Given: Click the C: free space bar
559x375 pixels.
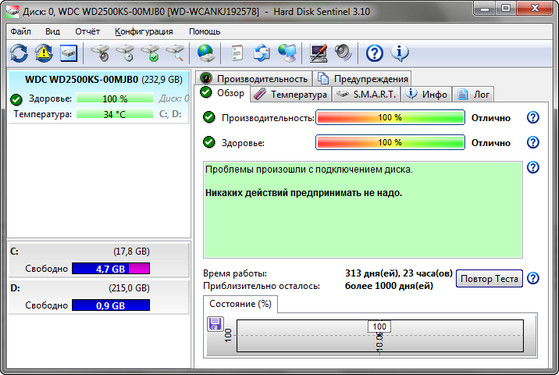Looking at the screenshot, I should tap(111, 268).
